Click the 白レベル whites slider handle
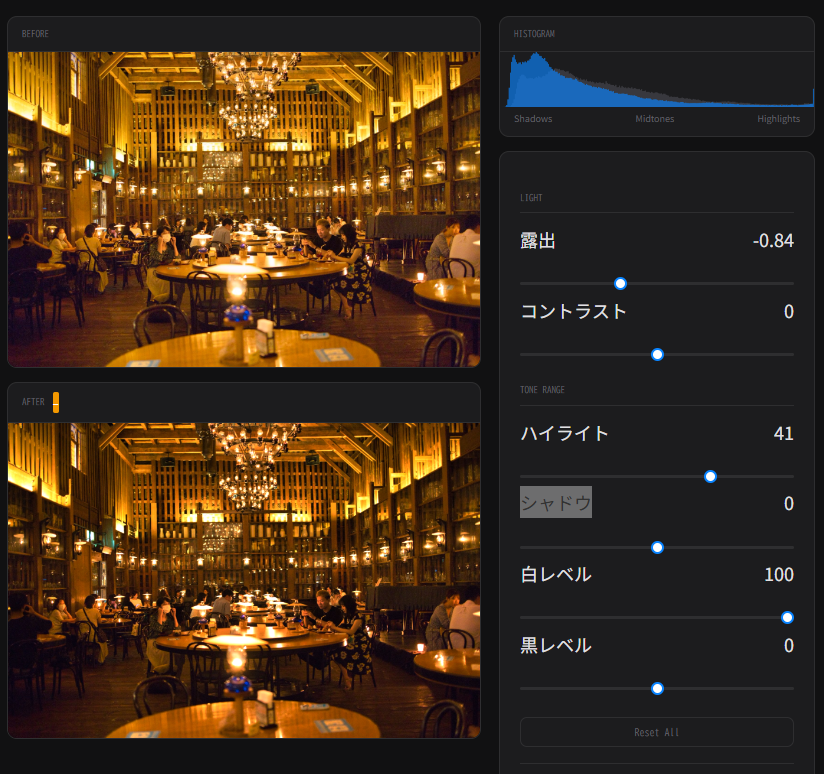Screen dimensions: 824x774 [x=787, y=617]
